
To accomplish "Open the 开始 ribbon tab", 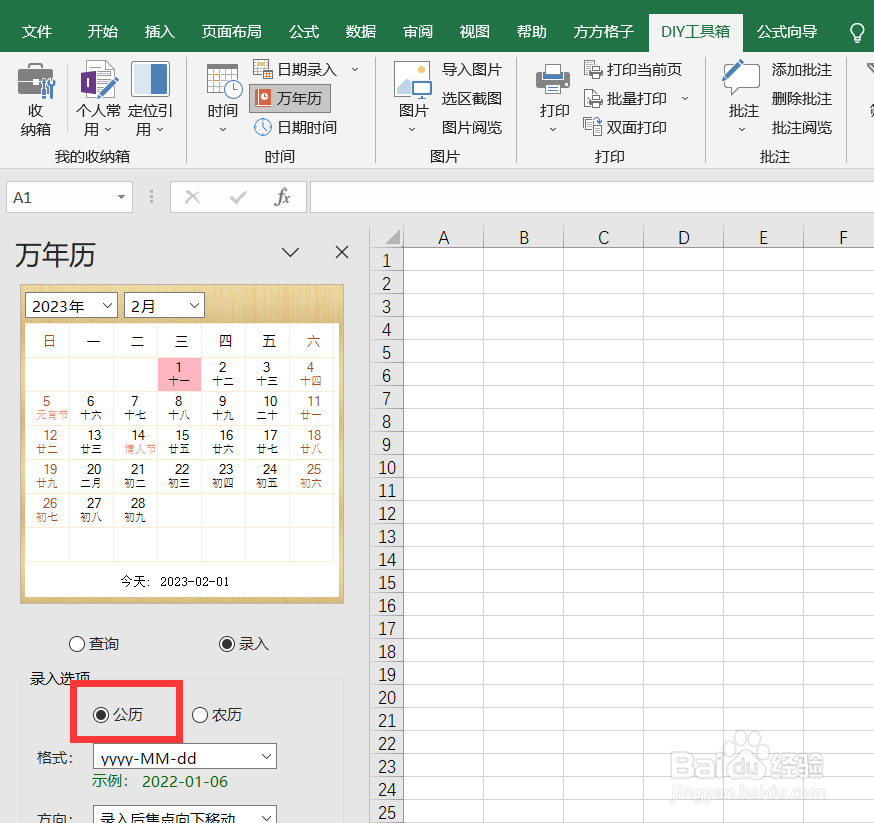I will (x=102, y=31).
